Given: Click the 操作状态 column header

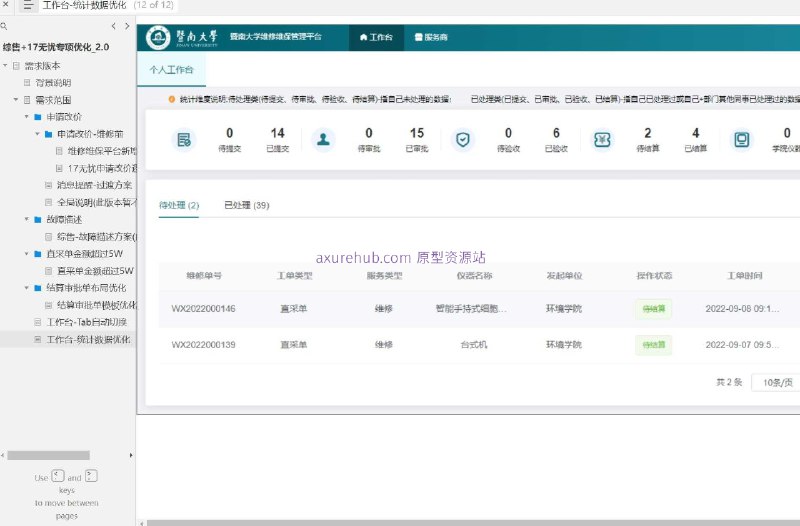Looking at the screenshot, I should [x=654, y=275].
